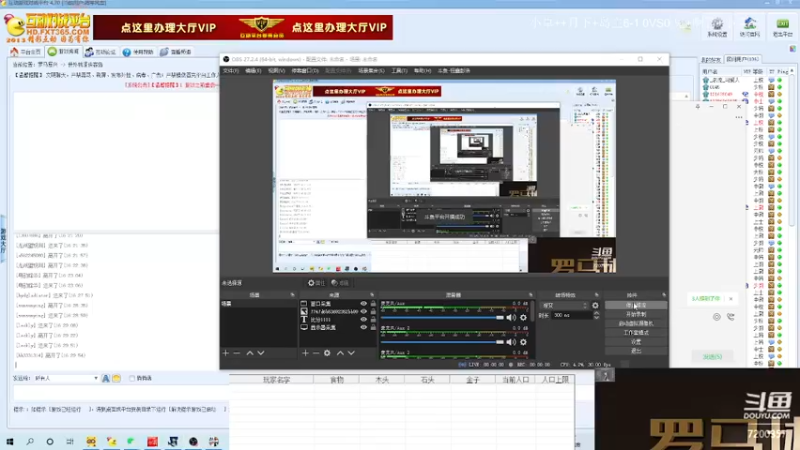Toggle visibility of 窗口采集 source
Image resolution: width=800 pixels, height=450 pixels.
tap(363, 304)
